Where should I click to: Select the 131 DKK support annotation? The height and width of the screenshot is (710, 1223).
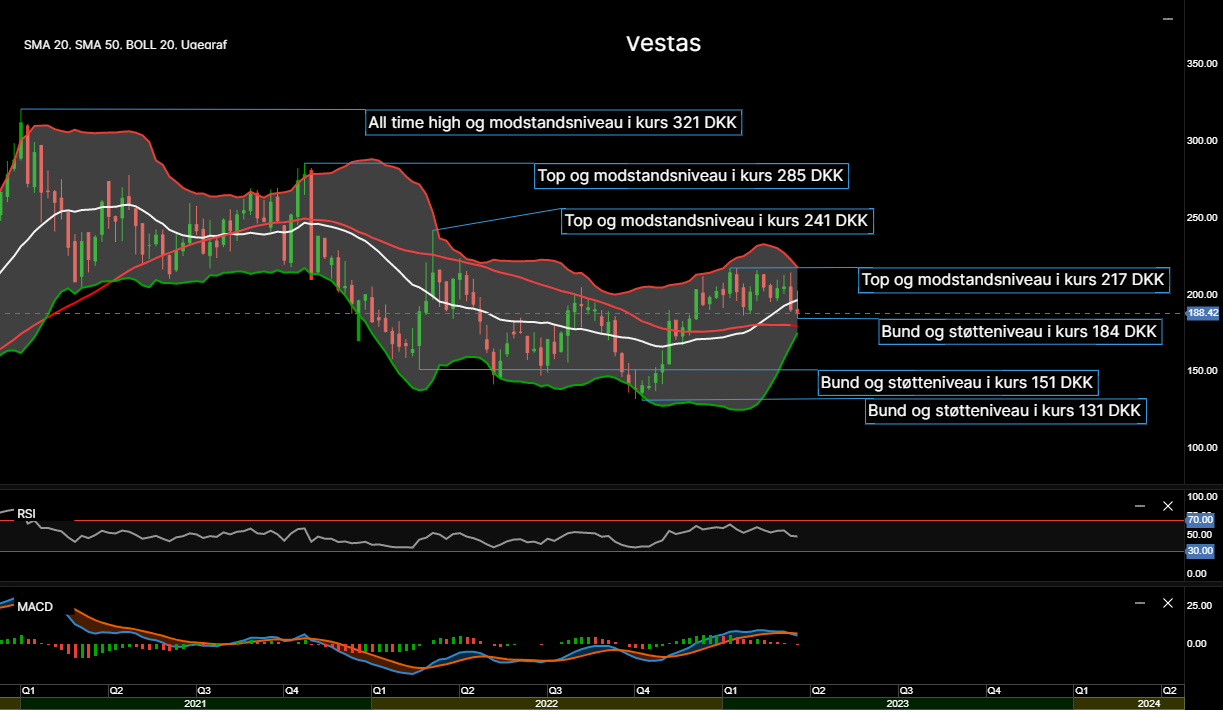pyautogui.click(x=1006, y=411)
